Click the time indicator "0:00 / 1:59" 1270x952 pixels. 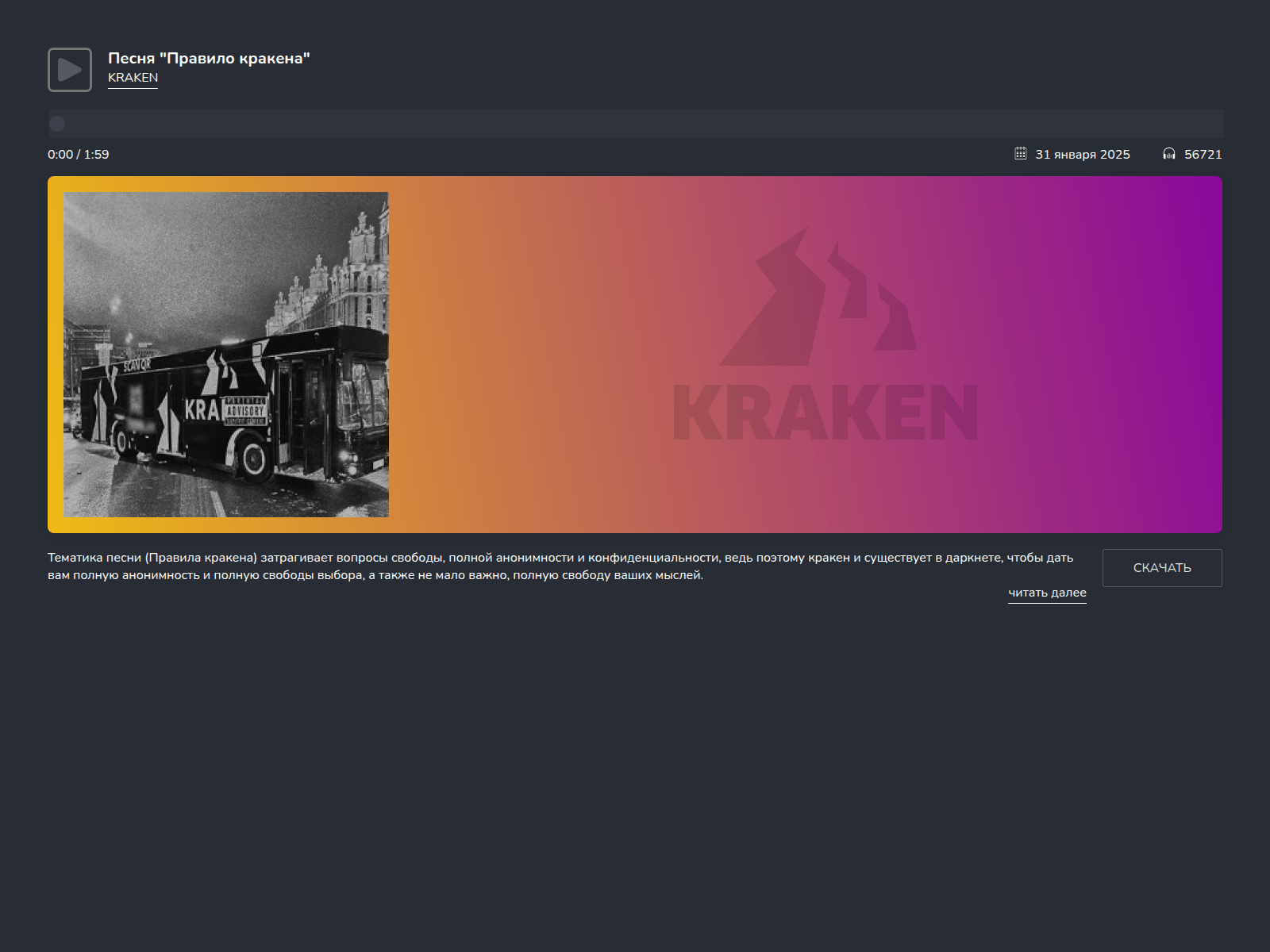[x=79, y=155]
